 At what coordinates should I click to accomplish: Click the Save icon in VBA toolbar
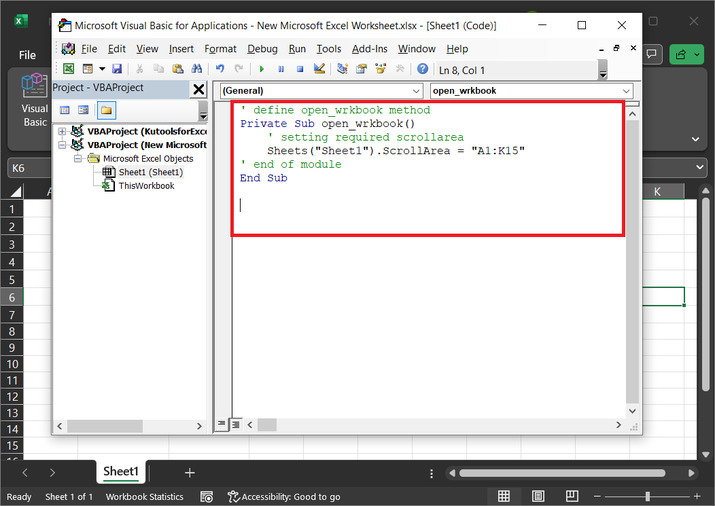[x=117, y=69]
